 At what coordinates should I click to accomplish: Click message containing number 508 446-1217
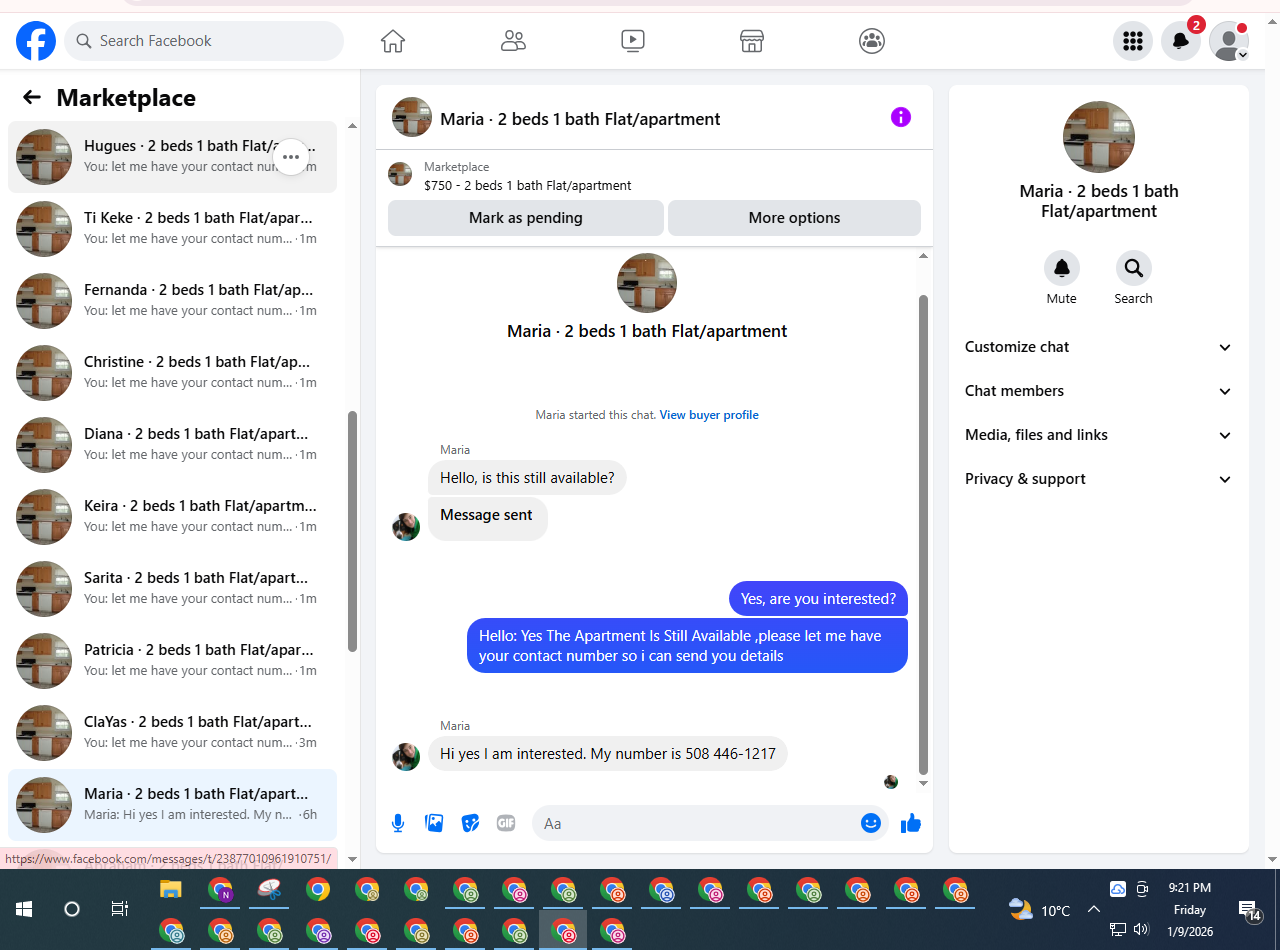click(x=608, y=754)
